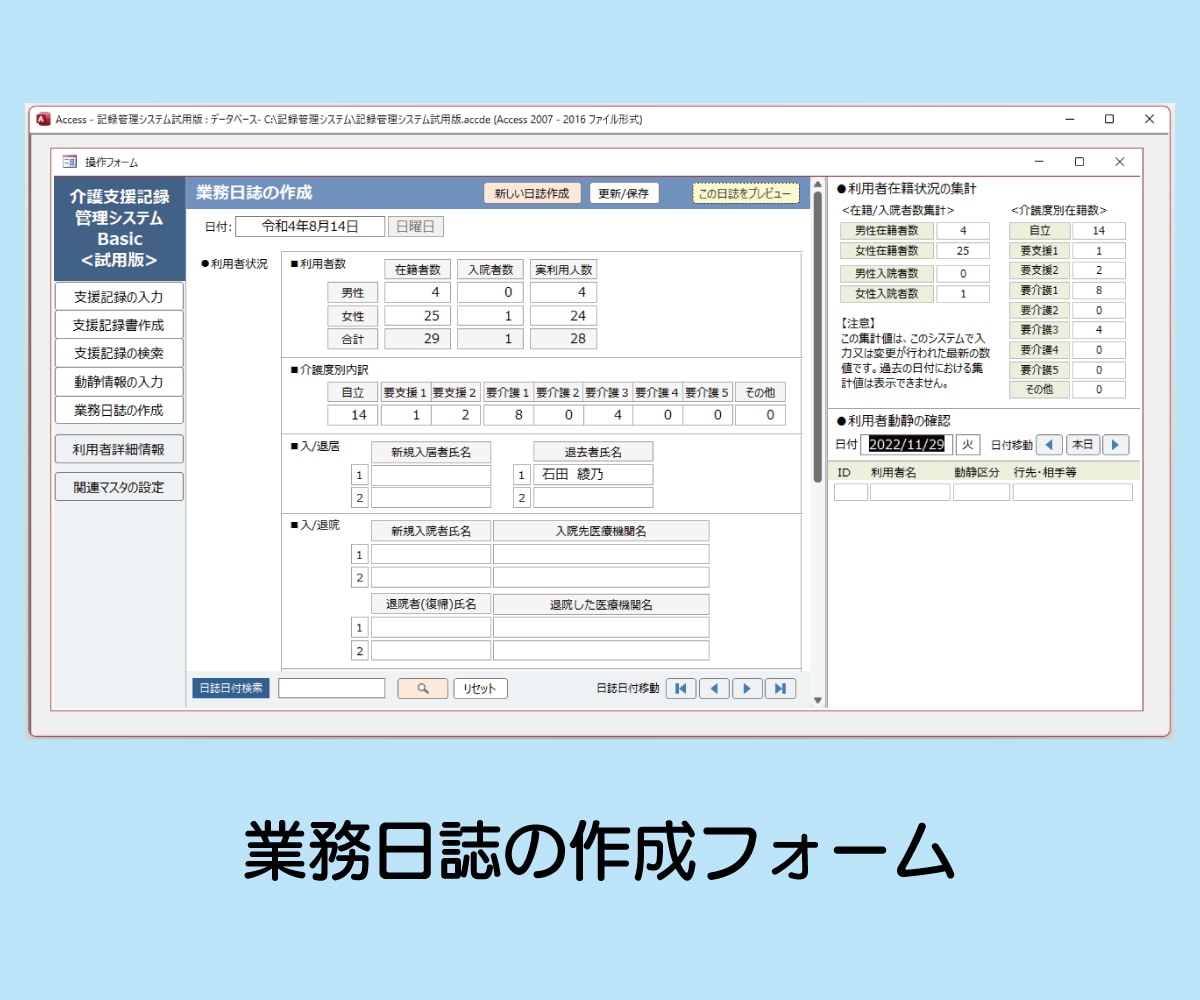Select 業務日誌の作成 in sidebar
The image size is (1200, 1000).
[119, 409]
